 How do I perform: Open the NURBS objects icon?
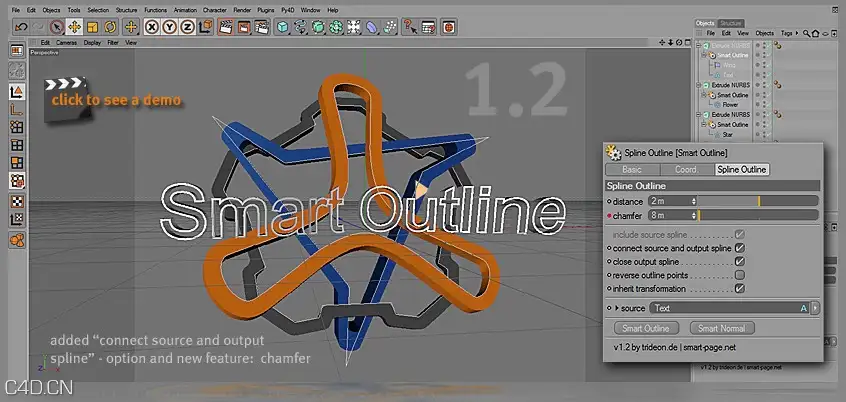tap(318, 26)
